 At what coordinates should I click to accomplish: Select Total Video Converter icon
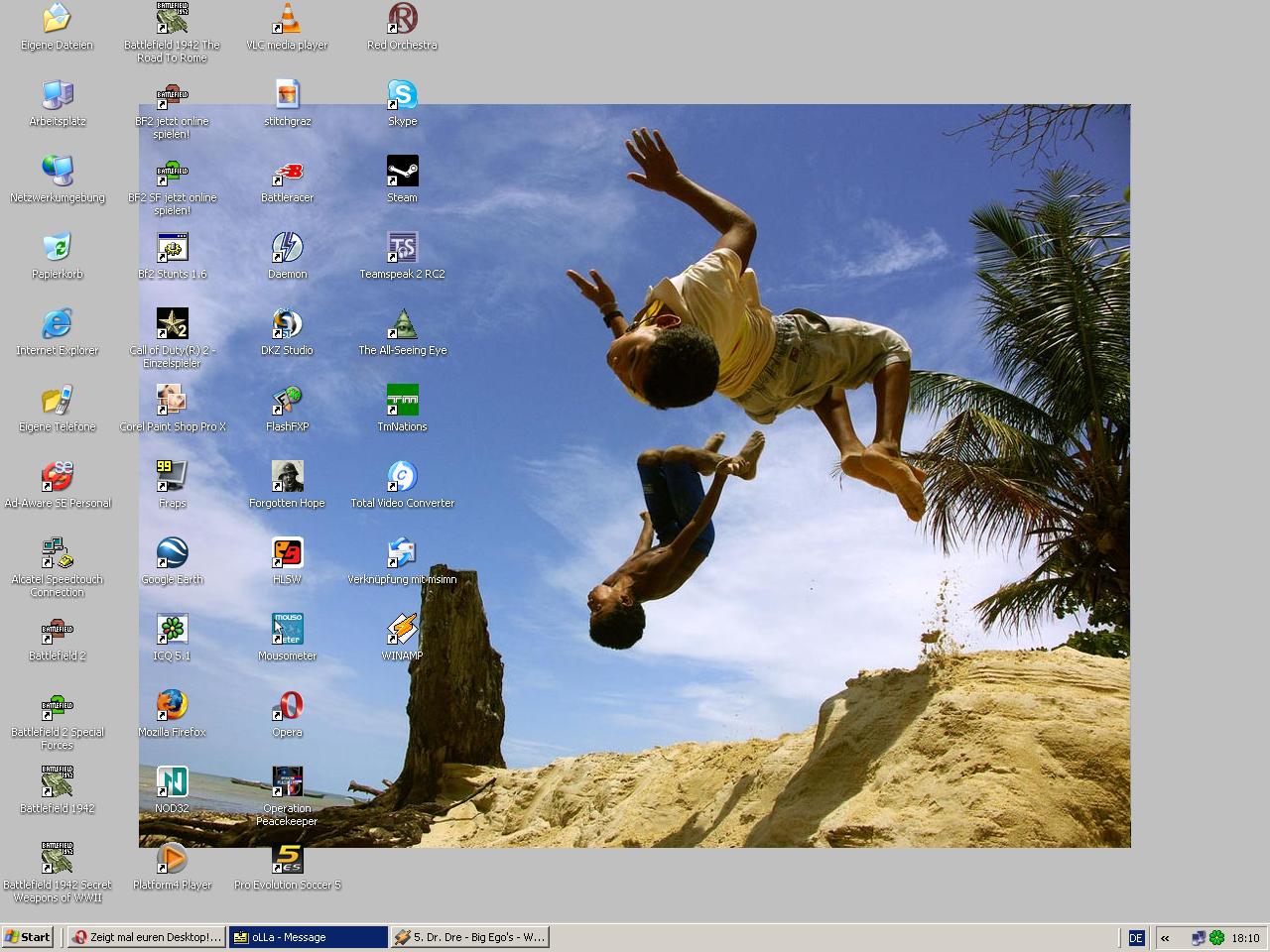(403, 476)
